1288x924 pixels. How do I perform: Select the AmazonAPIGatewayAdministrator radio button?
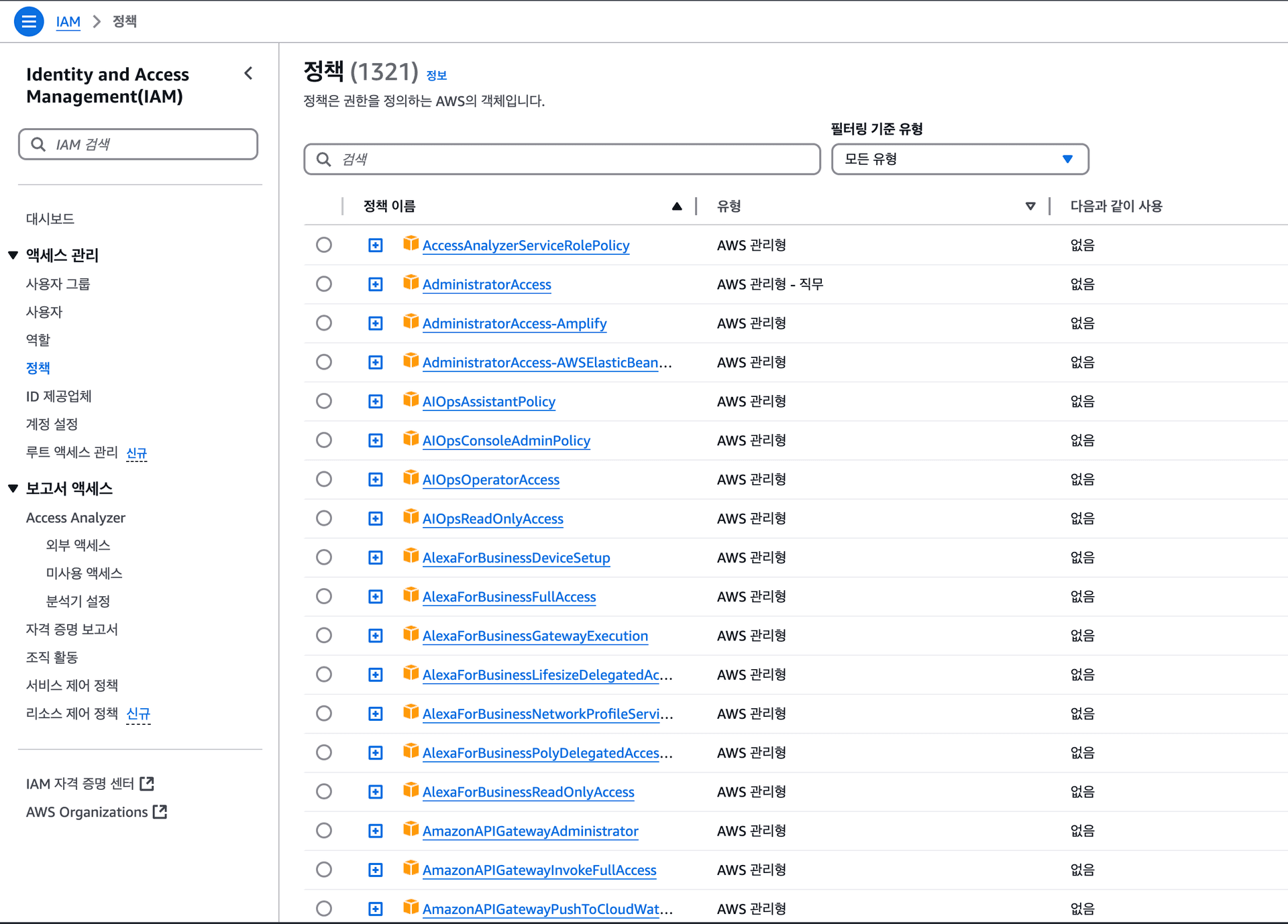(x=324, y=830)
